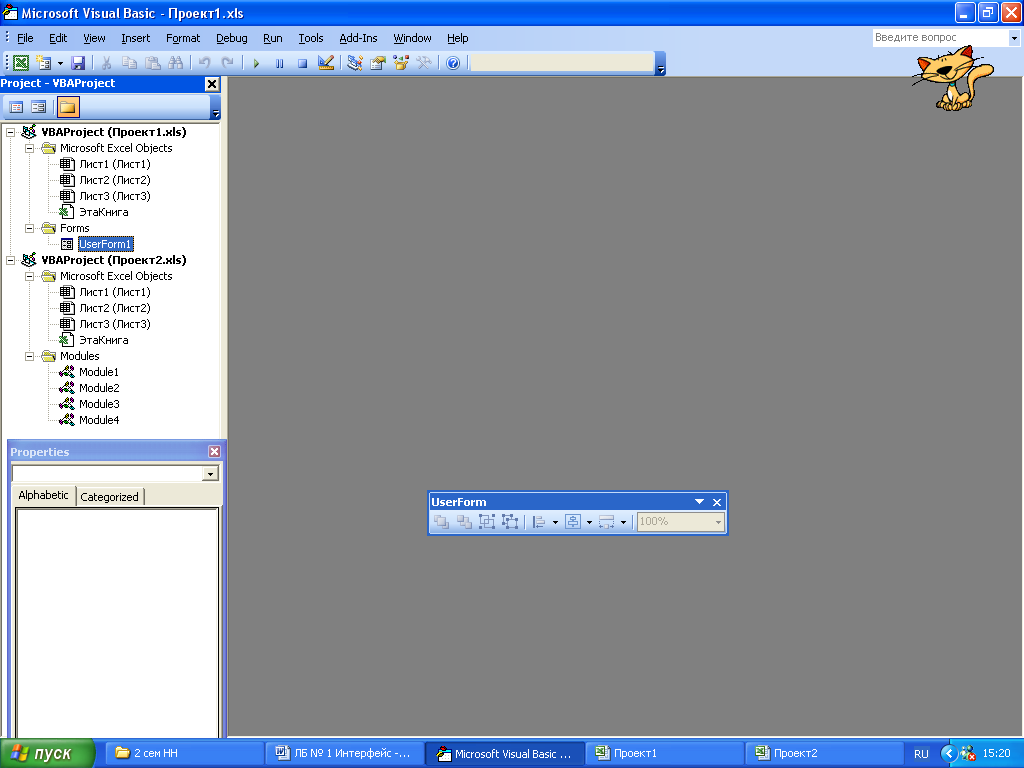Select Module4 in the tree

(x=99, y=420)
